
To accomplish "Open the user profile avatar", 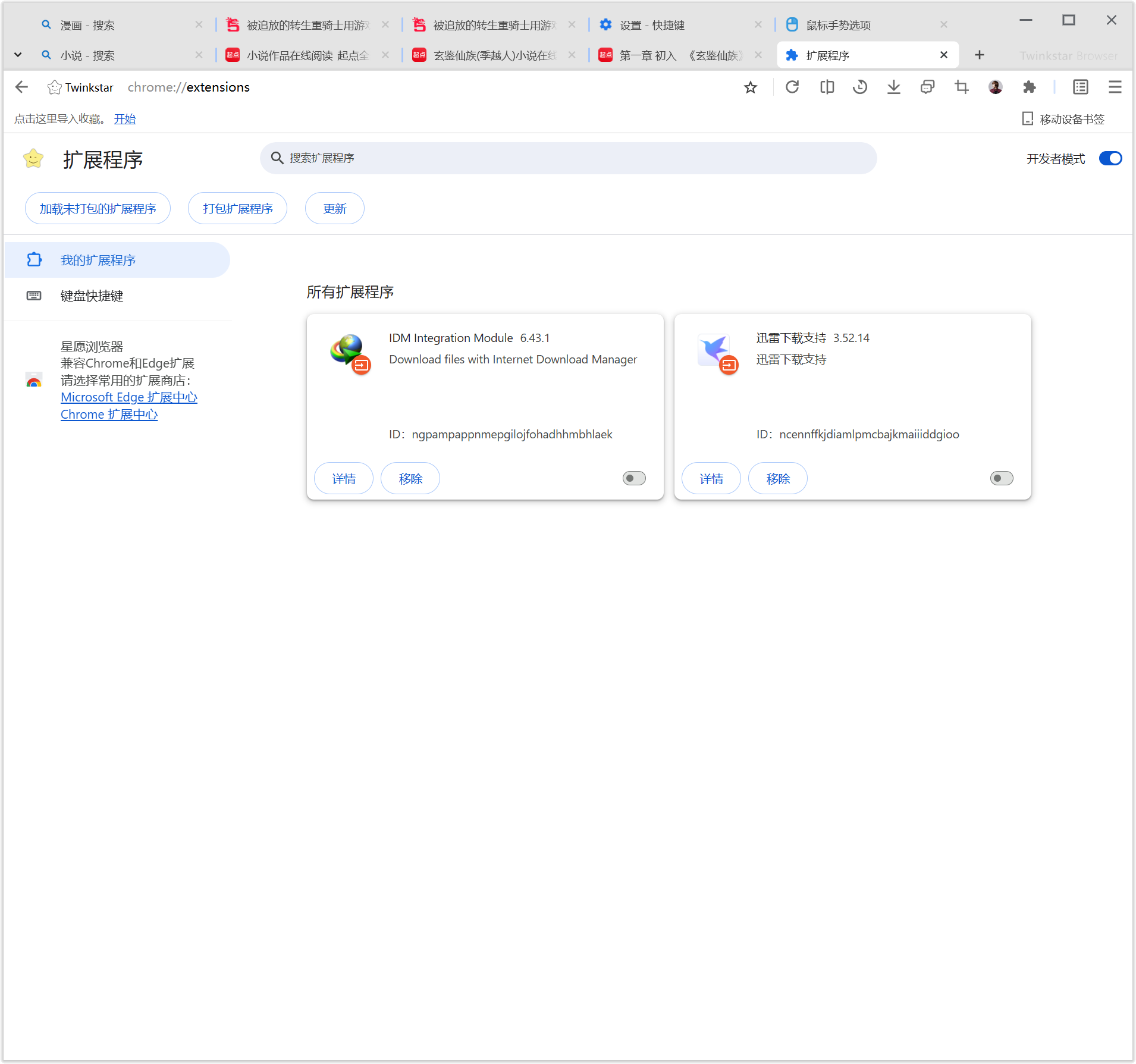I will 996,87.
